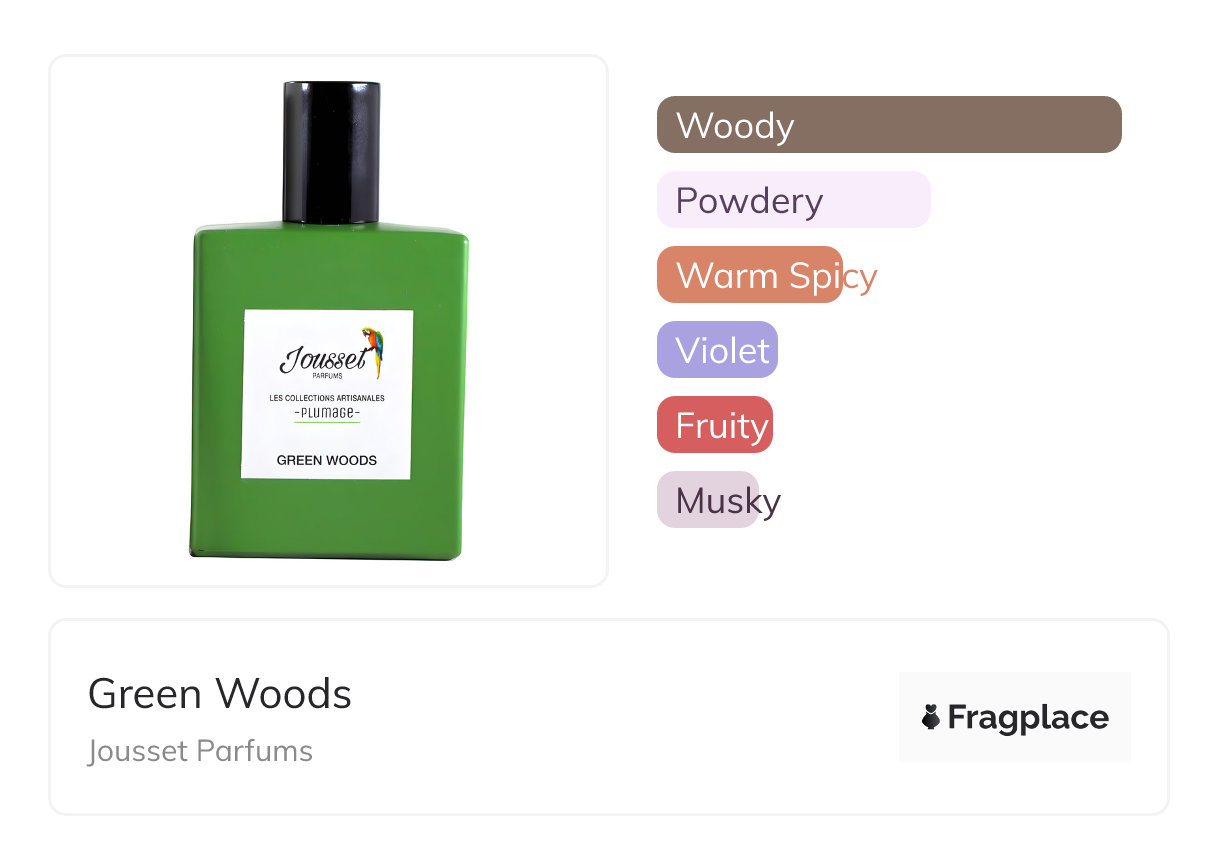Click the Fruity accord tag
The height and width of the screenshot is (864, 1218).
[x=715, y=425]
